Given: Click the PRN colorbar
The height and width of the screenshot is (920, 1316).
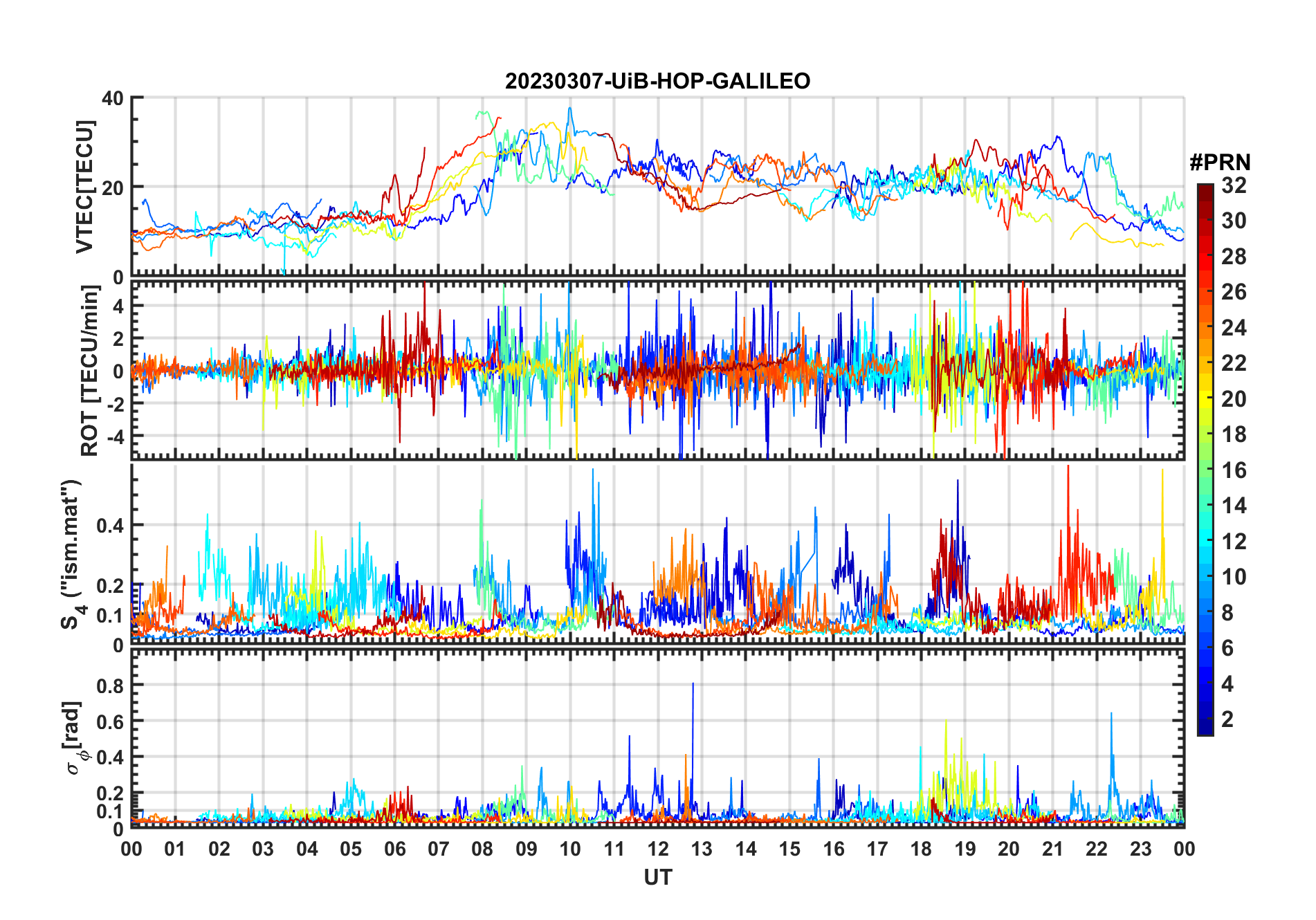Looking at the screenshot, I should (x=1205, y=459).
